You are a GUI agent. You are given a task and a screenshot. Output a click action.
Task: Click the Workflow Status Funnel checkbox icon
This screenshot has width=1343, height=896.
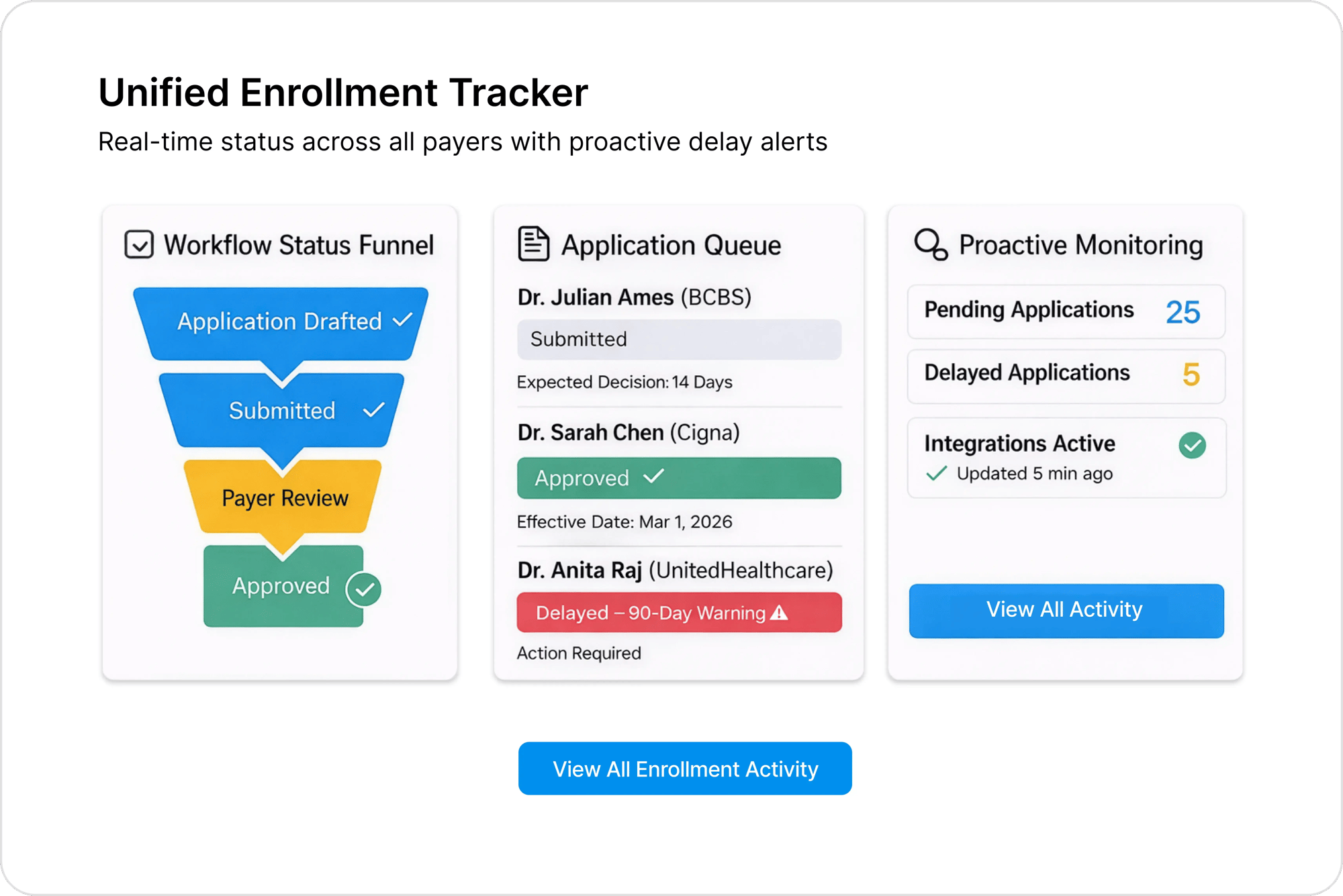point(140,244)
